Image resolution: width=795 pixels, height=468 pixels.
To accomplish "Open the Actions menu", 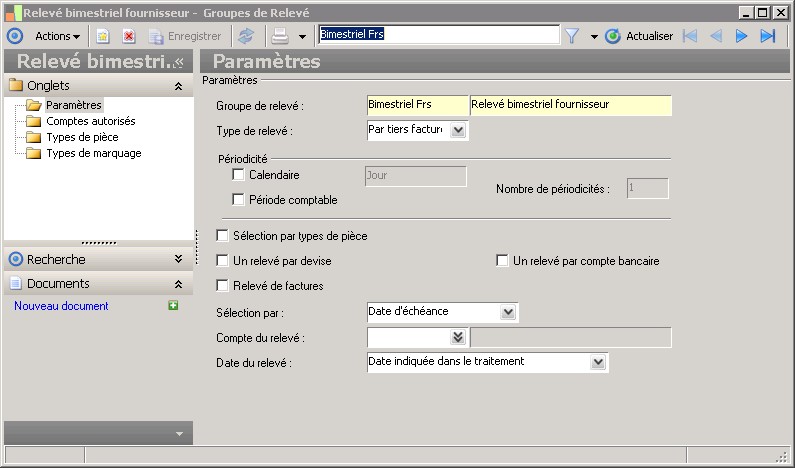I will tap(57, 36).
